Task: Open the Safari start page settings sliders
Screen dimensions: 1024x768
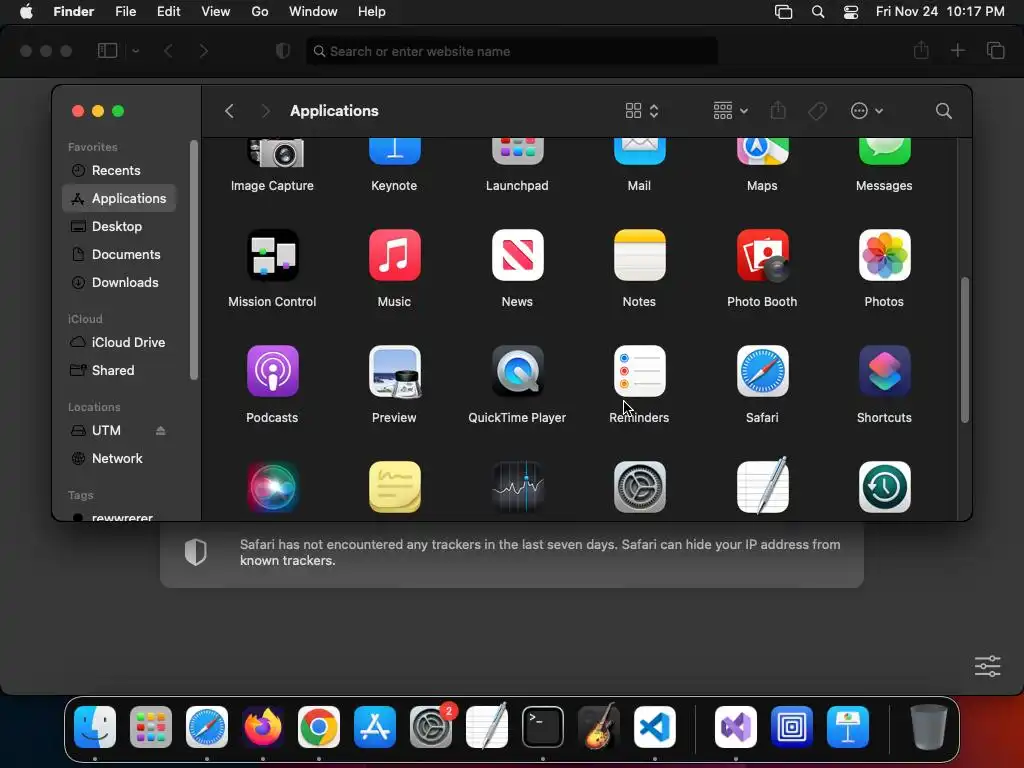Action: (987, 666)
